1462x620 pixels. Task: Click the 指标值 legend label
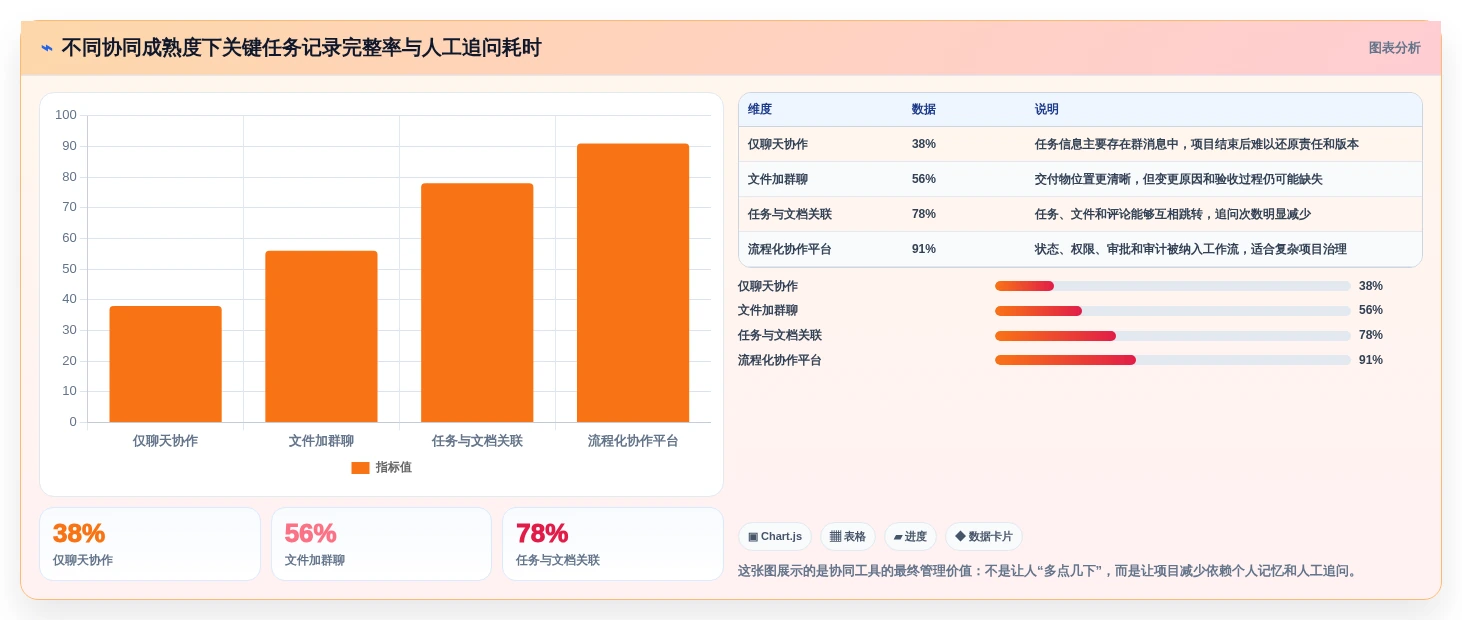pos(394,468)
